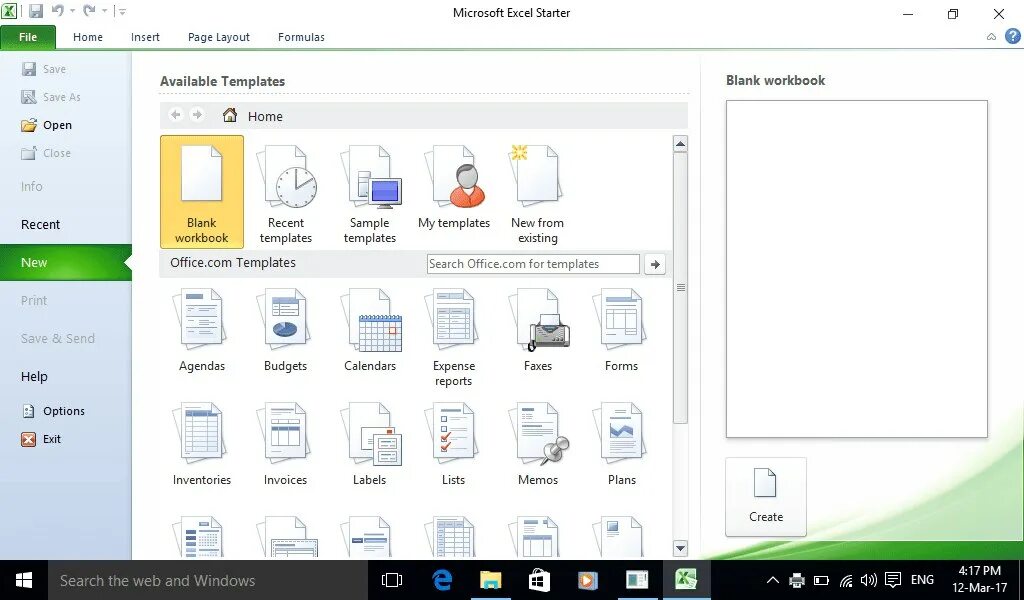Open the Labels template category
This screenshot has width=1024, height=600.
pos(370,445)
